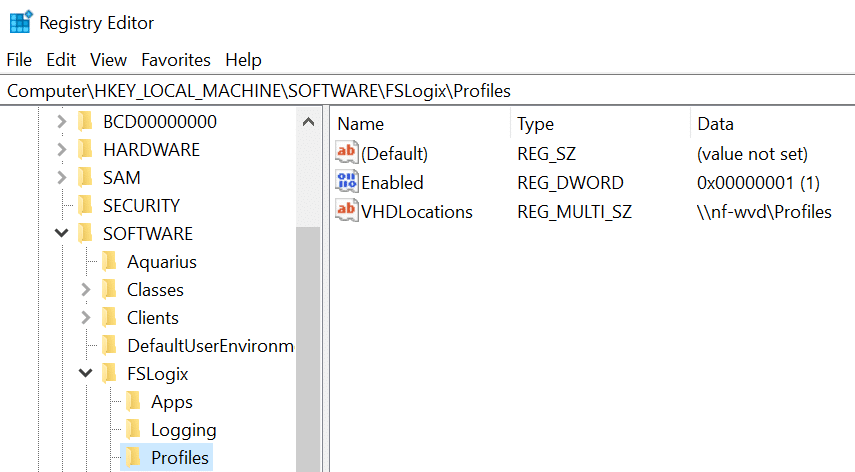Expand the SAM key
855x472 pixels.
(x=62, y=178)
